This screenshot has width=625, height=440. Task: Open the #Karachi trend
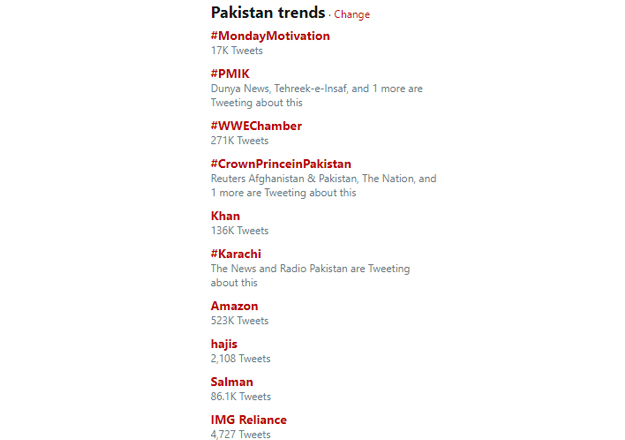pyautogui.click(x=237, y=254)
